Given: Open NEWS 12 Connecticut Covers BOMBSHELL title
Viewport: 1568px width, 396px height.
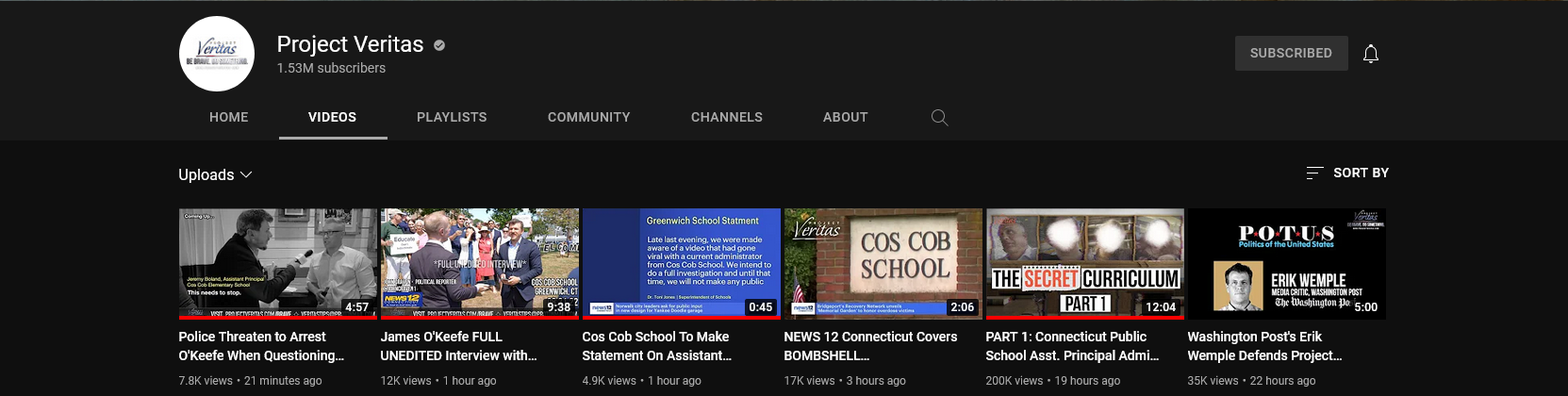Looking at the screenshot, I should [x=869, y=346].
